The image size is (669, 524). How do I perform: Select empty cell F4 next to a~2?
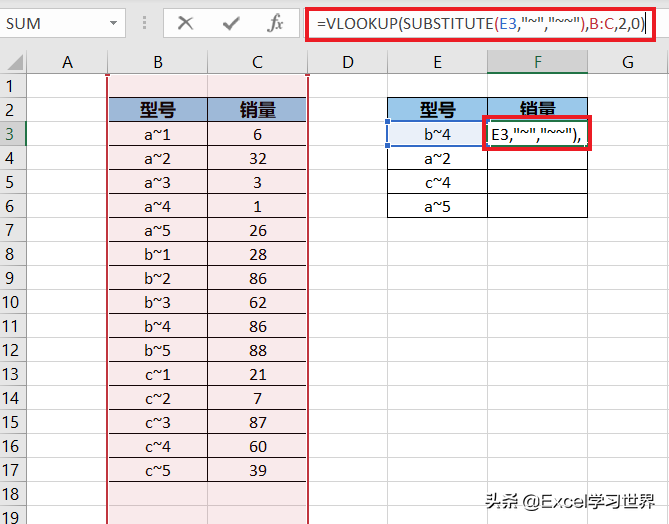tap(538, 159)
